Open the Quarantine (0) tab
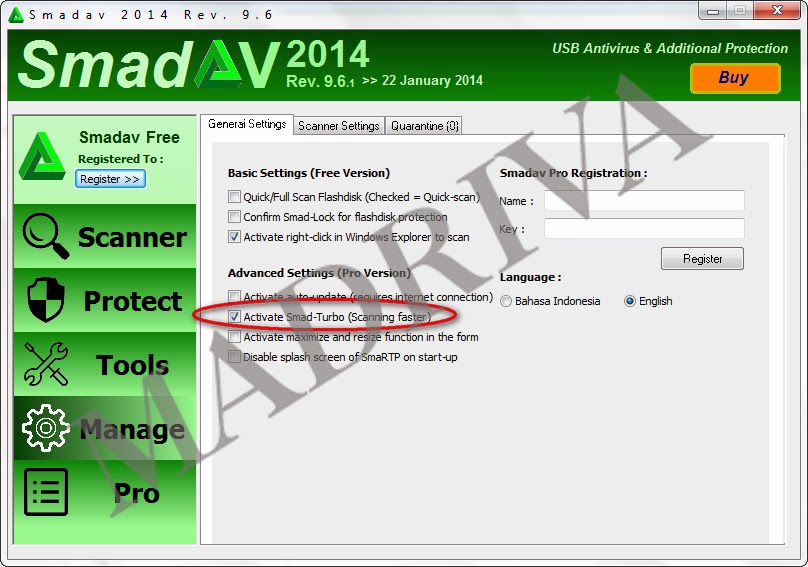Image resolution: width=808 pixels, height=567 pixels. (x=424, y=126)
